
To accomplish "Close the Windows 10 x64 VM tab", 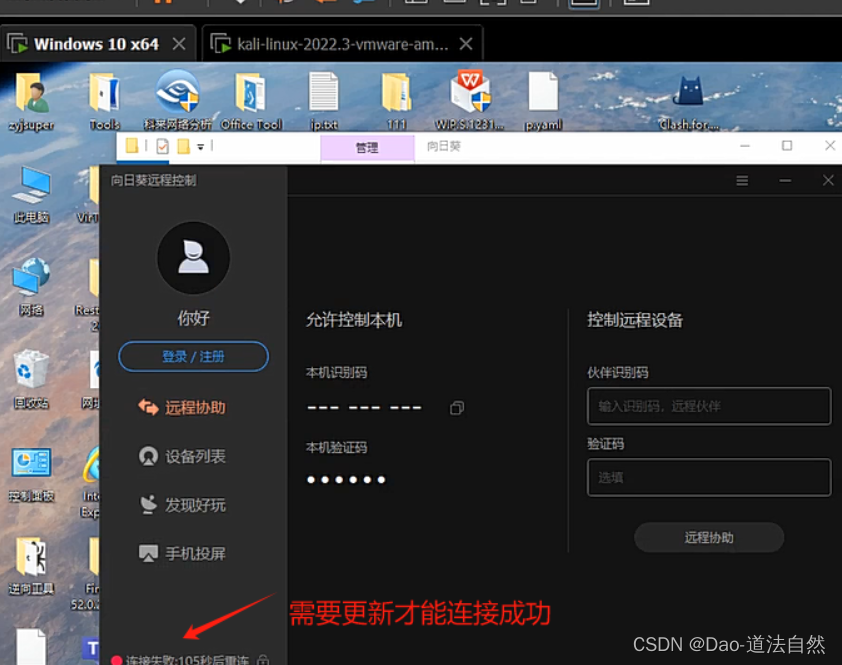I will point(179,44).
